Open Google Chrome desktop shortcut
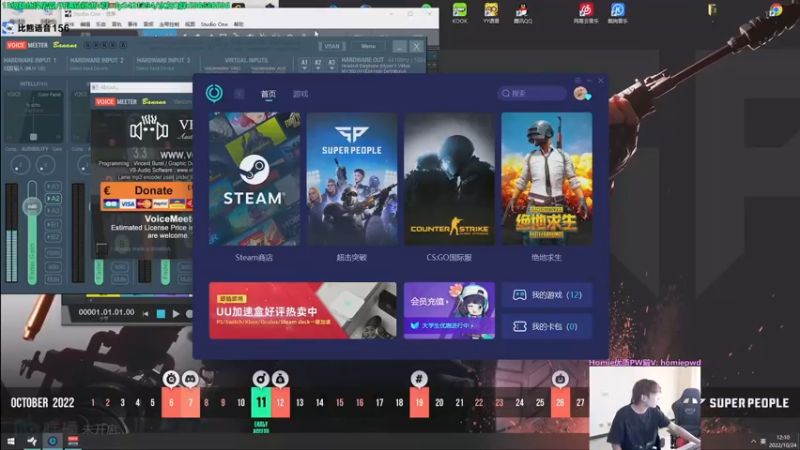 click(776, 10)
